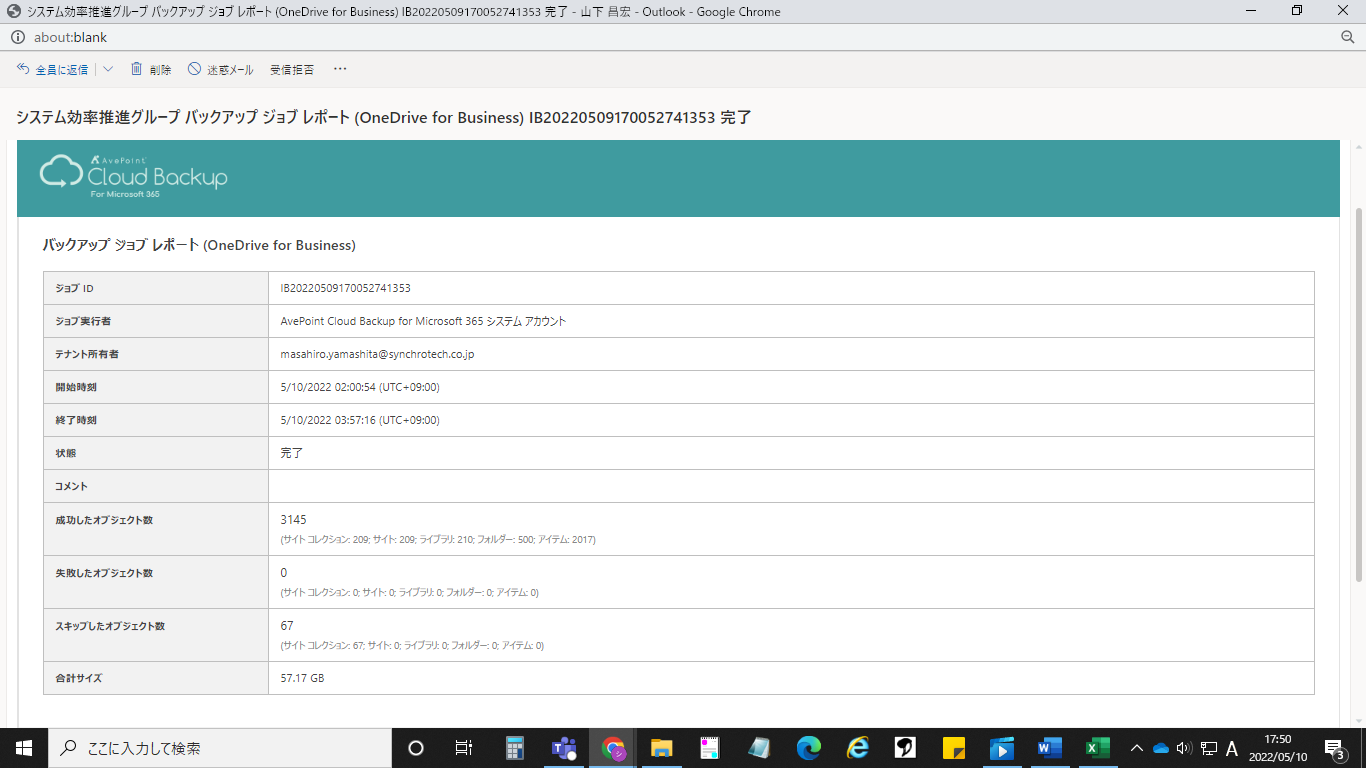The image size is (1366, 768).
Task: Open the reply options dropdown arrow
Action: point(108,70)
